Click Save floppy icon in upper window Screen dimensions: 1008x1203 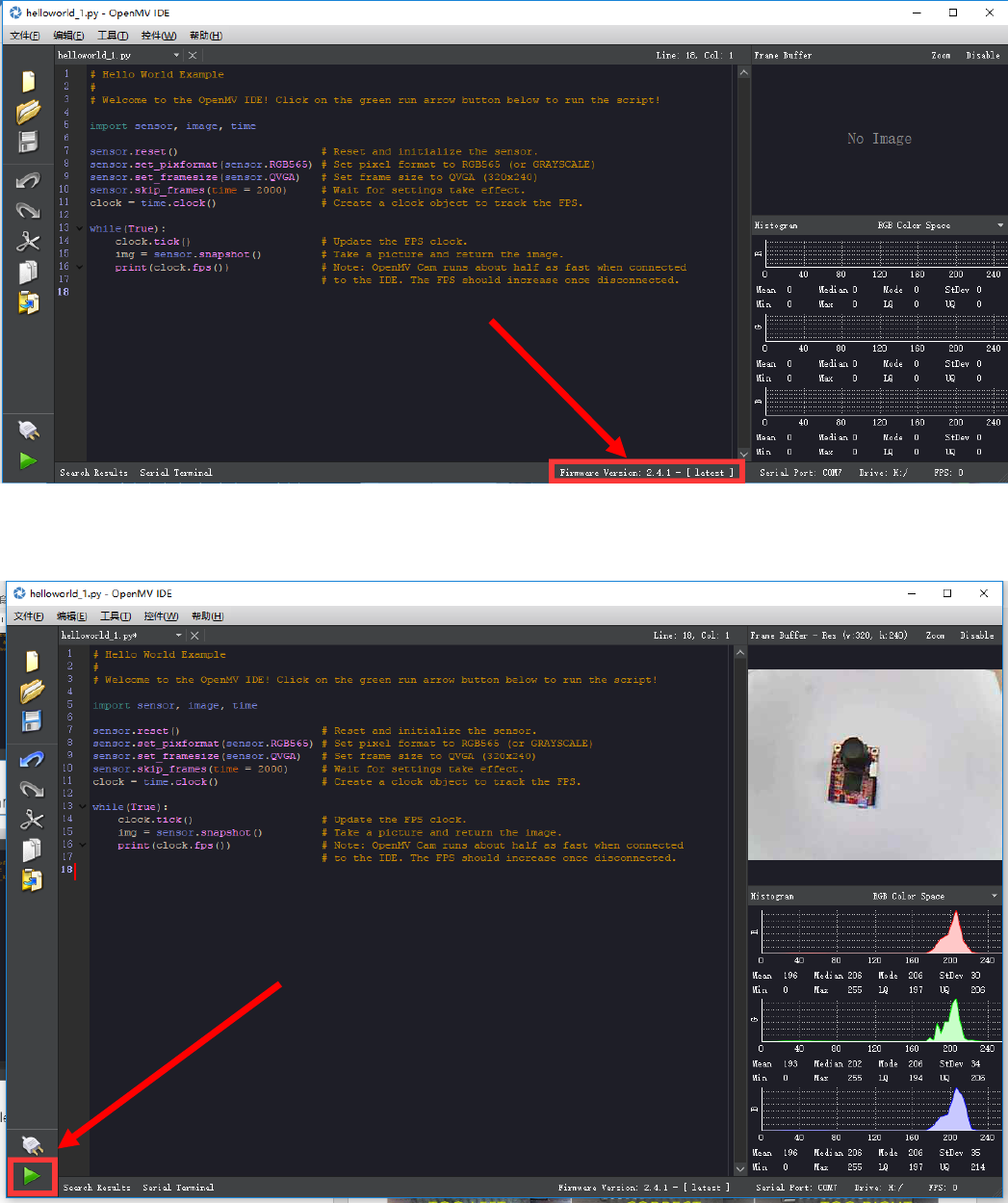[29, 142]
